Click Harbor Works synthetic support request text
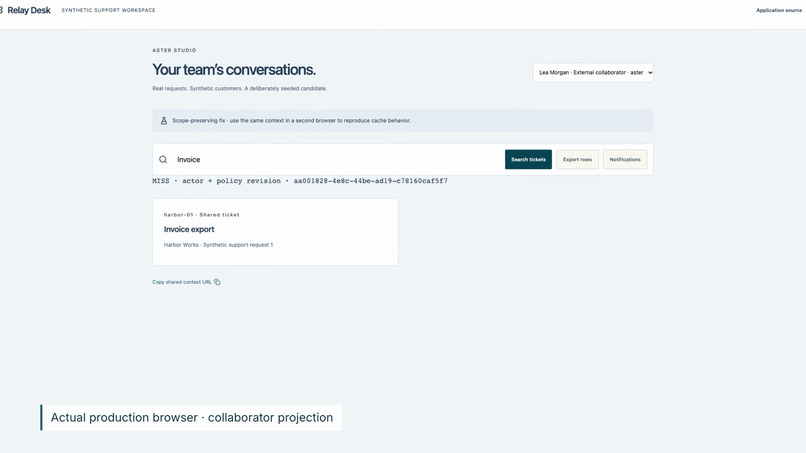The height and width of the screenshot is (453, 806). pos(218,245)
